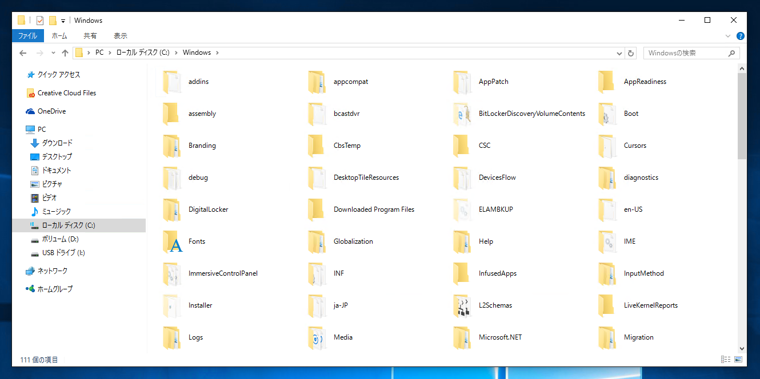The width and height of the screenshot is (760, 379).
Task: Open the 共有 ribbon tab
Action: [90, 36]
